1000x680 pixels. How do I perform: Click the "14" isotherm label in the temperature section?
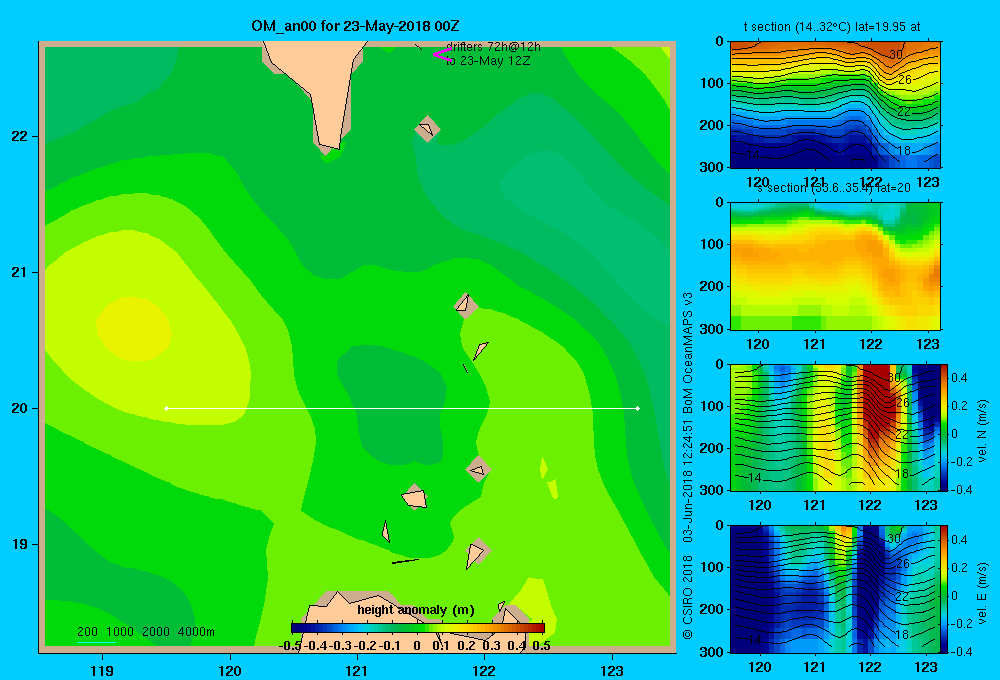pos(753,155)
